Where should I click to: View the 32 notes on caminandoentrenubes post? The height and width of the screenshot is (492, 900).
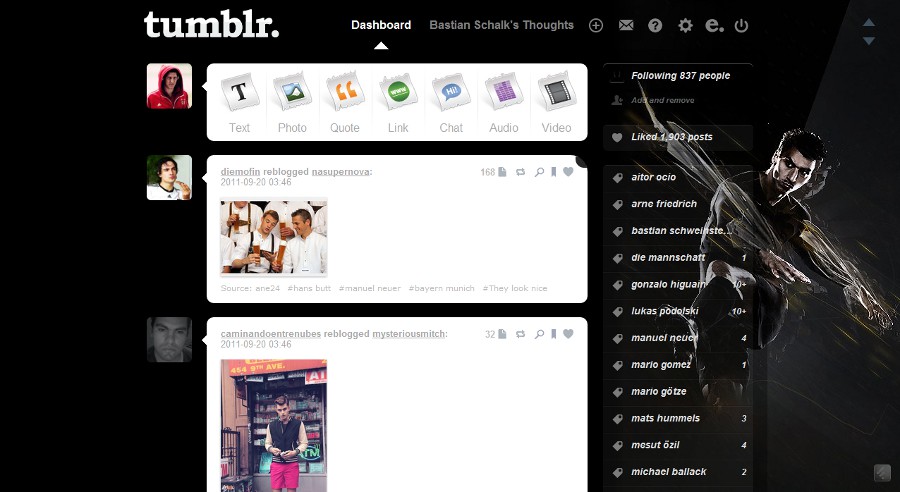(x=496, y=334)
